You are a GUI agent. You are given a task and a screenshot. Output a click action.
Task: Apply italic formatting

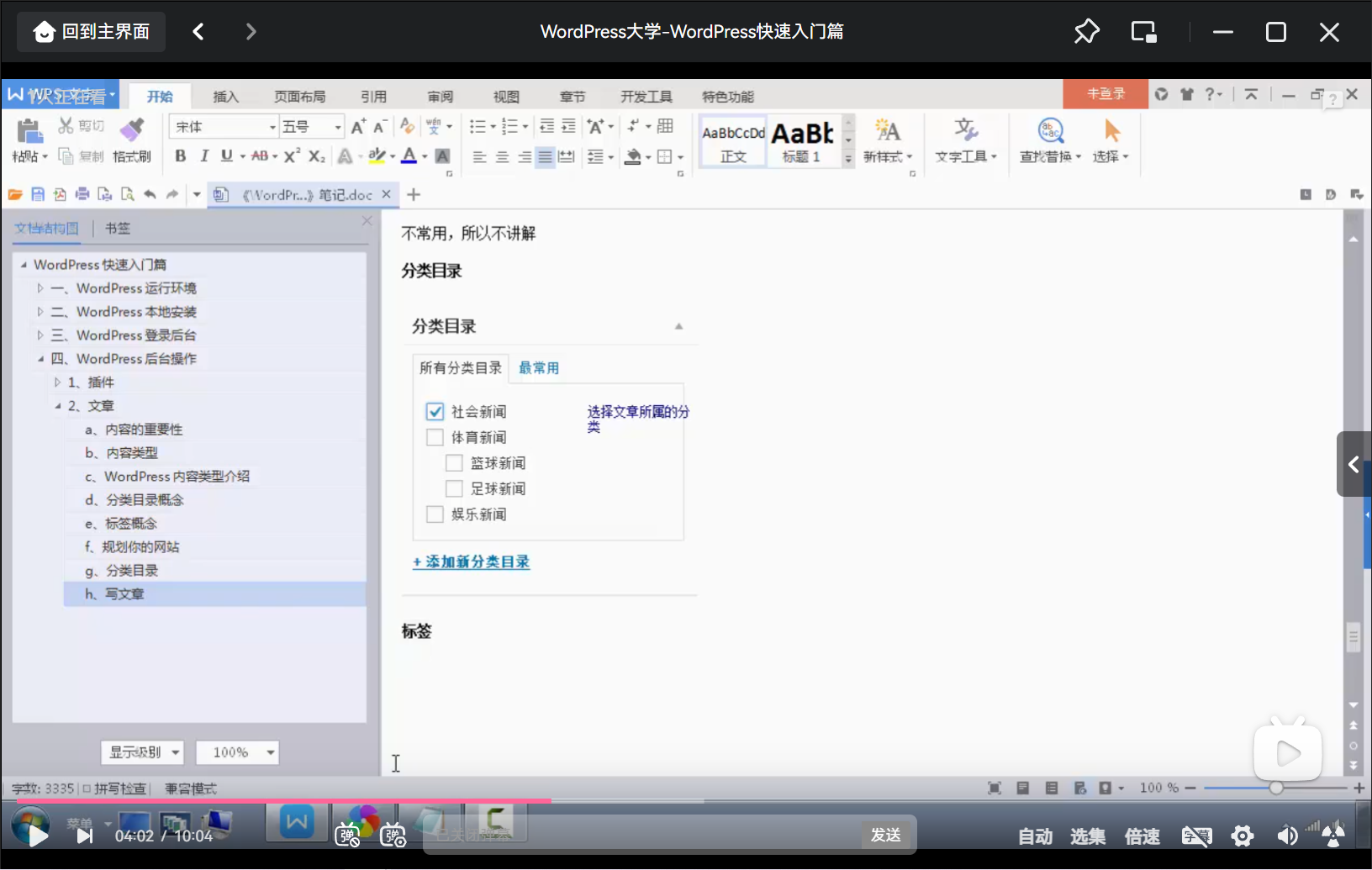click(203, 156)
